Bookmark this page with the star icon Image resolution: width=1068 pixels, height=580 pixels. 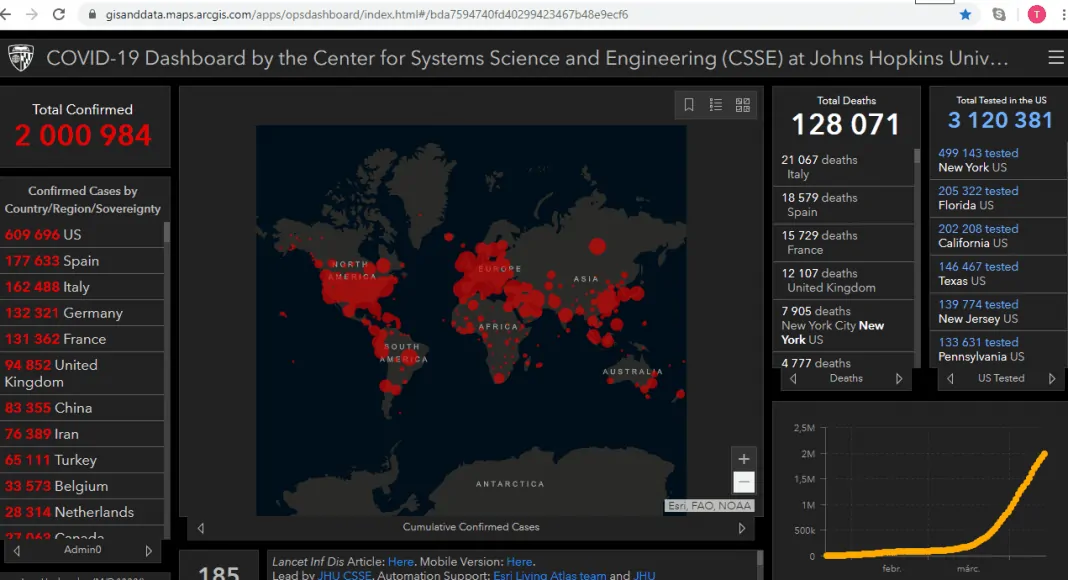point(965,14)
